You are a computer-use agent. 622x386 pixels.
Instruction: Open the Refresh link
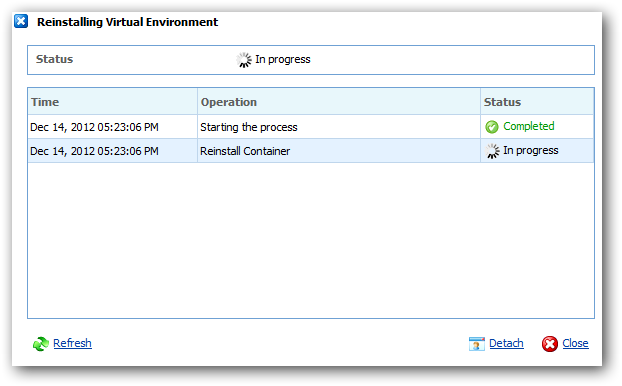[x=72, y=343]
